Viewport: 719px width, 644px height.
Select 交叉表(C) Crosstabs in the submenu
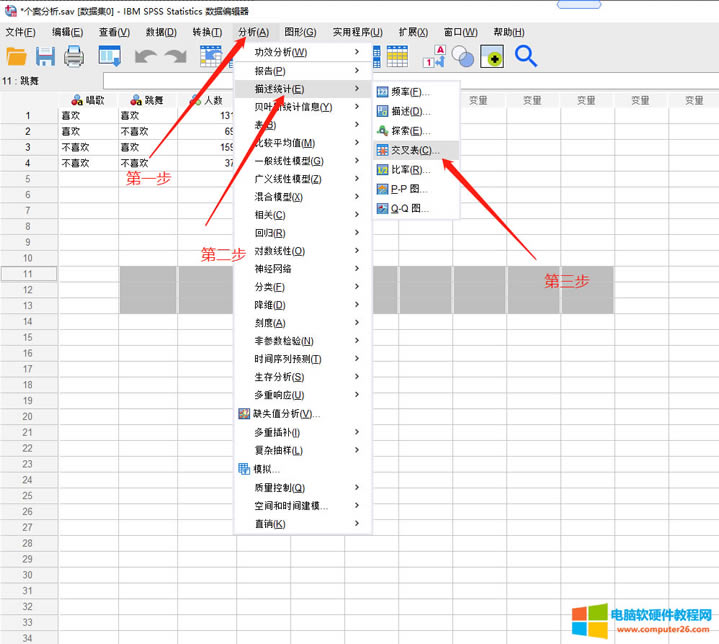pyautogui.click(x=413, y=150)
